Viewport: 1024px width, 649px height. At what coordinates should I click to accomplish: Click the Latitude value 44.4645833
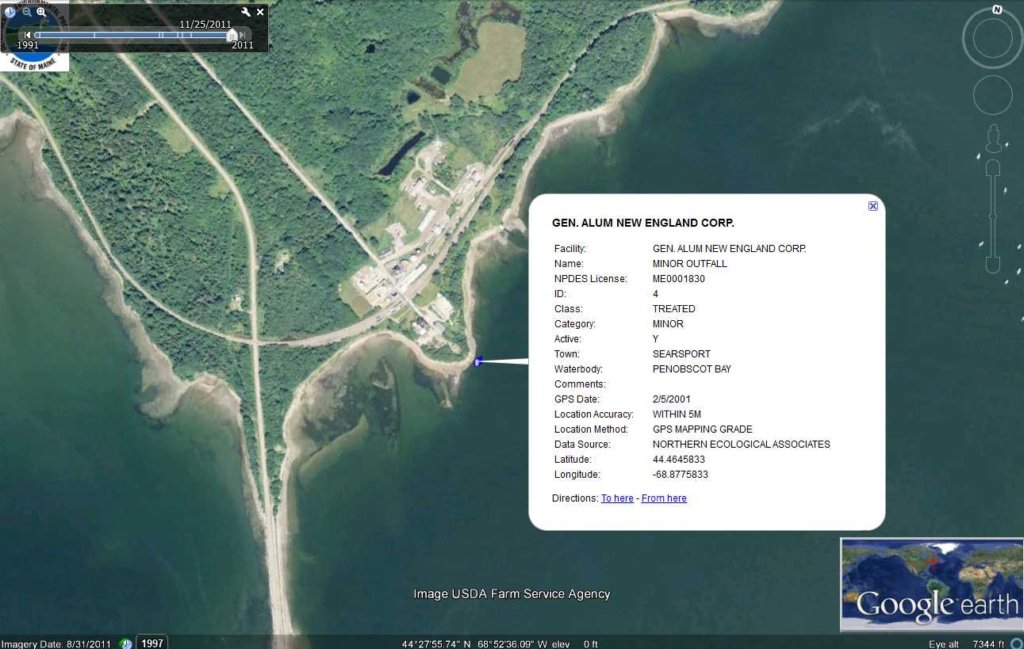(679, 460)
